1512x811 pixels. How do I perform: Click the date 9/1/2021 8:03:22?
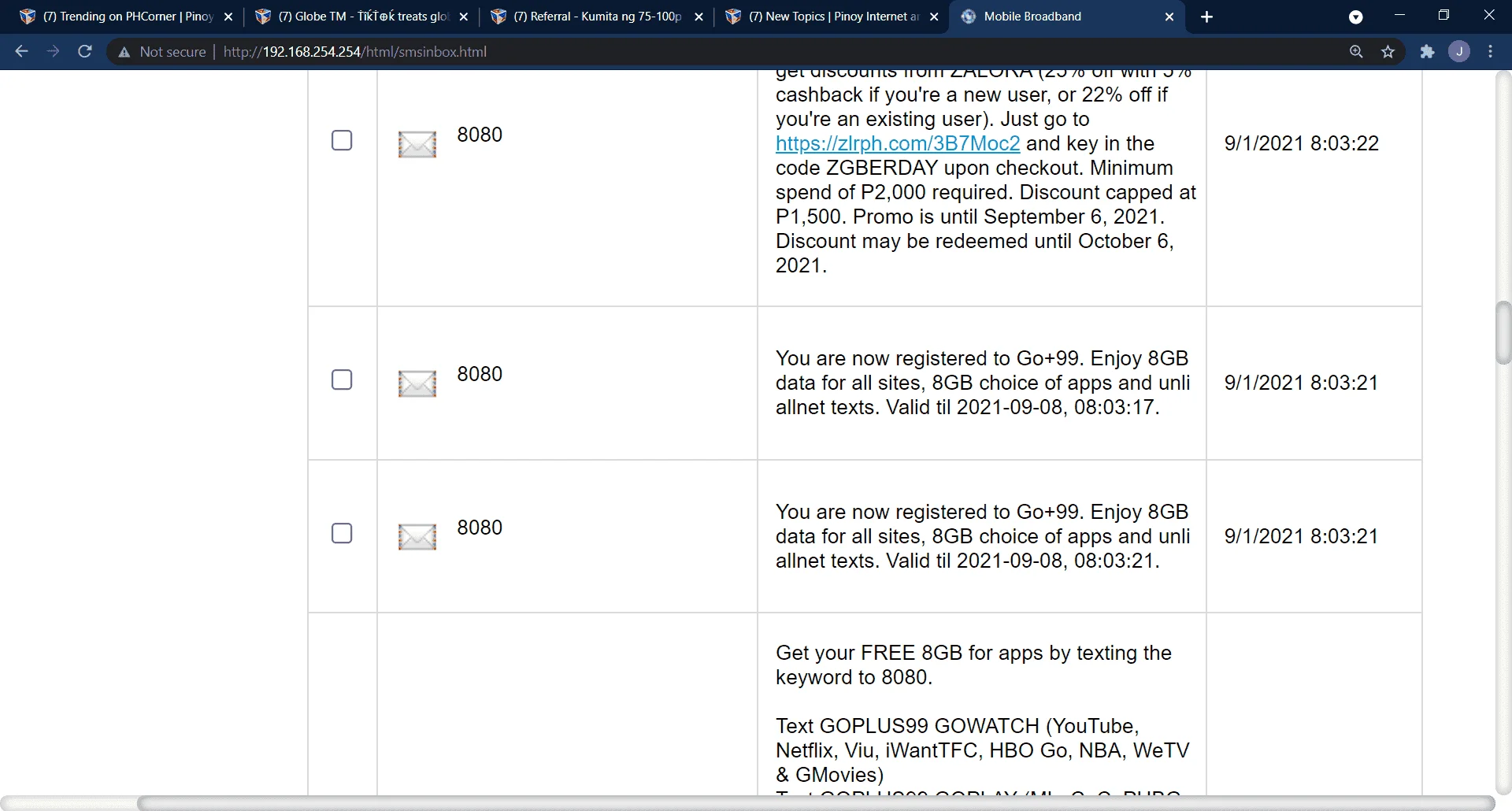[x=1302, y=143]
